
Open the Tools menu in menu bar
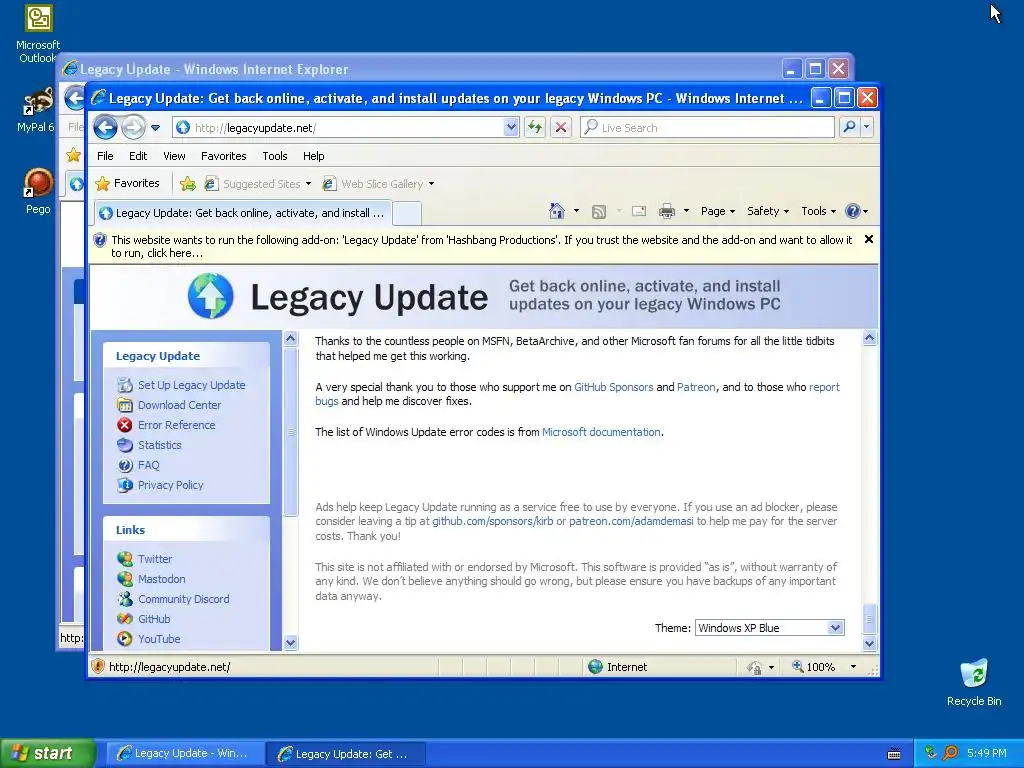(275, 156)
